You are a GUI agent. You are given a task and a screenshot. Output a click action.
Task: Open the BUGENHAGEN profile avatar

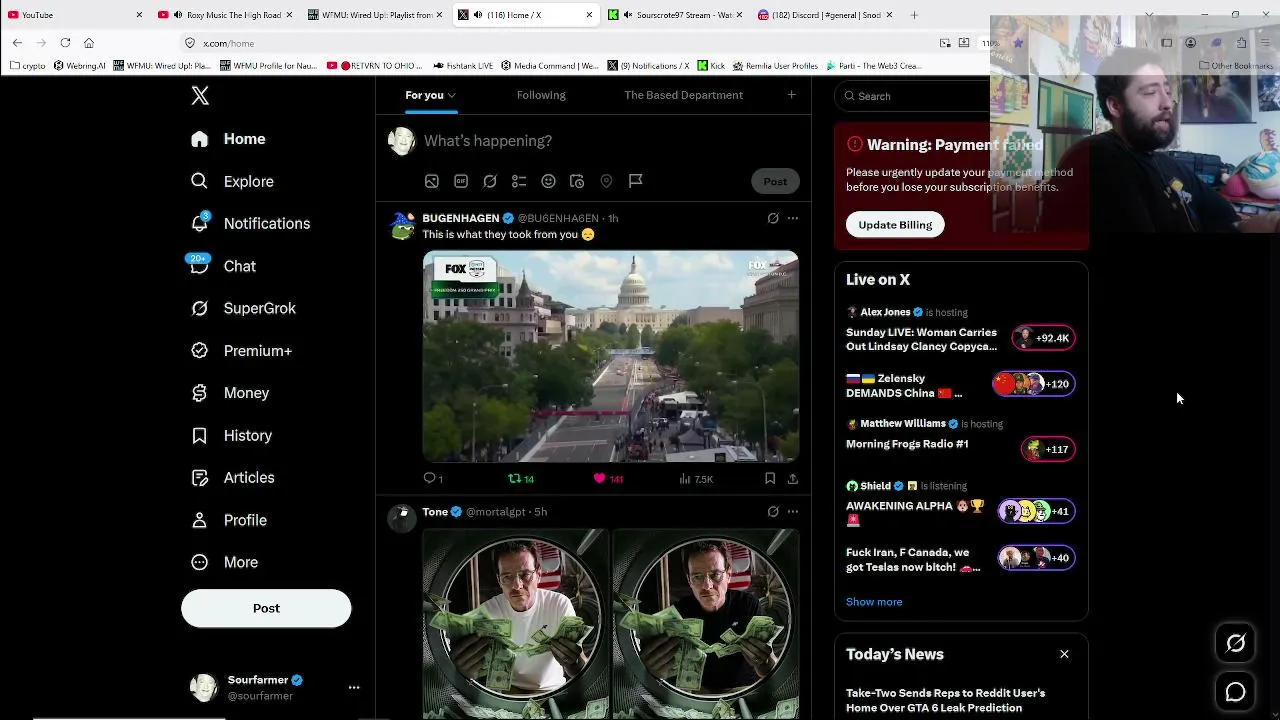(402, 226)
